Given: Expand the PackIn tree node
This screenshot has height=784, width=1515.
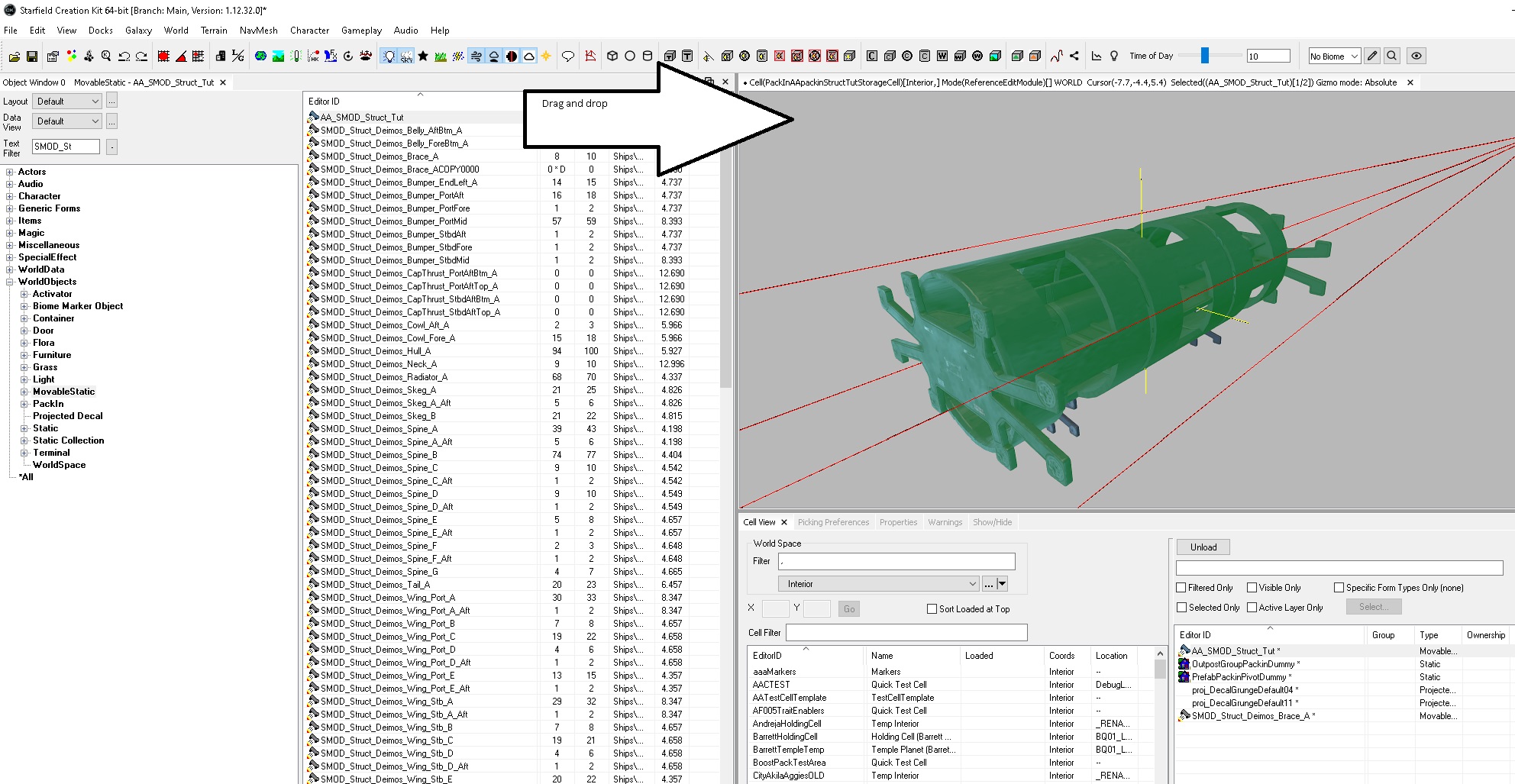Looking at the screenshot, I should click(x=24, y=404).
